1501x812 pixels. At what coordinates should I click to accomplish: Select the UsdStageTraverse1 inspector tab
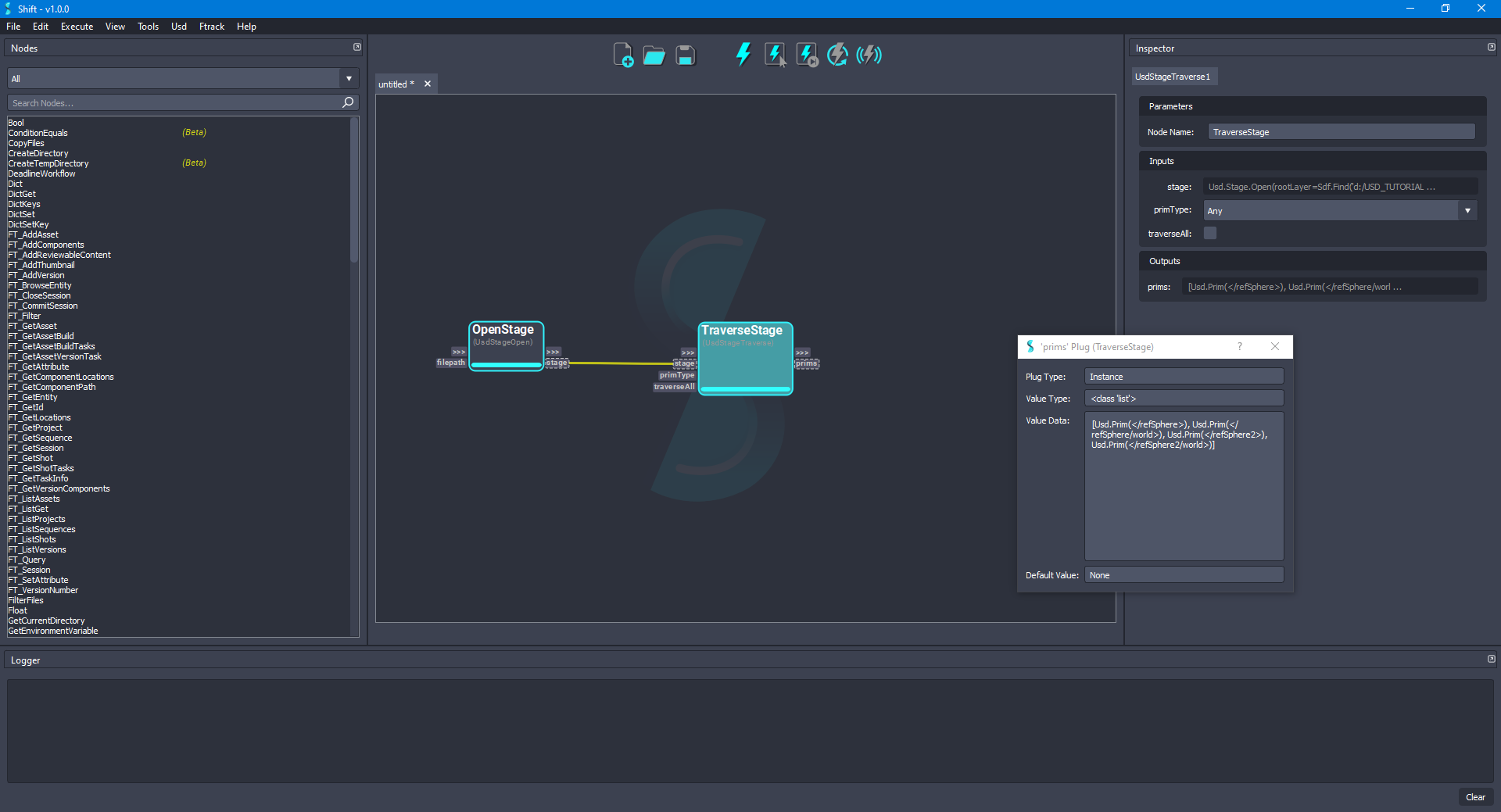[x=1172, y=77]
